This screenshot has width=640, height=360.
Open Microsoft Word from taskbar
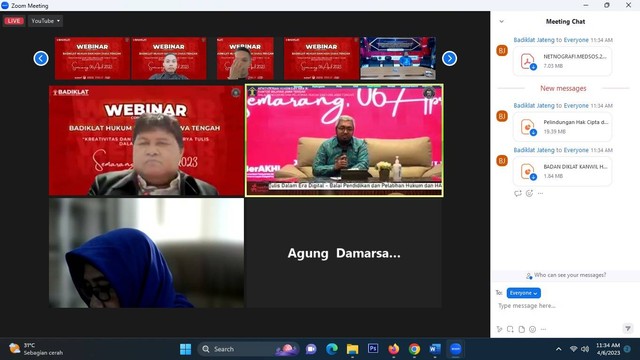tap(435, 349)
